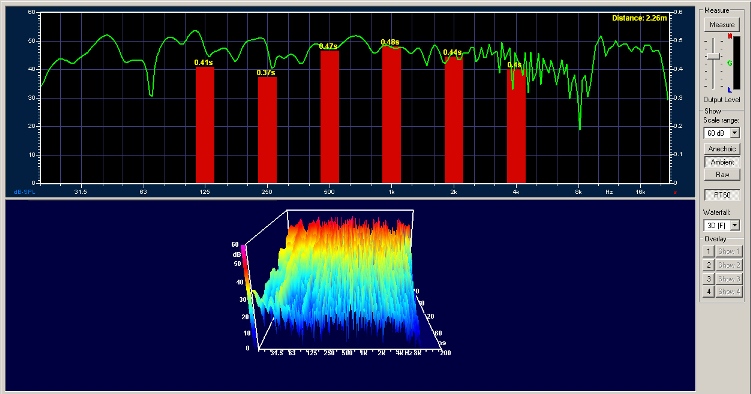Select the Ambient display mode
The image size is (751, 394).
[x=722, y=162]
